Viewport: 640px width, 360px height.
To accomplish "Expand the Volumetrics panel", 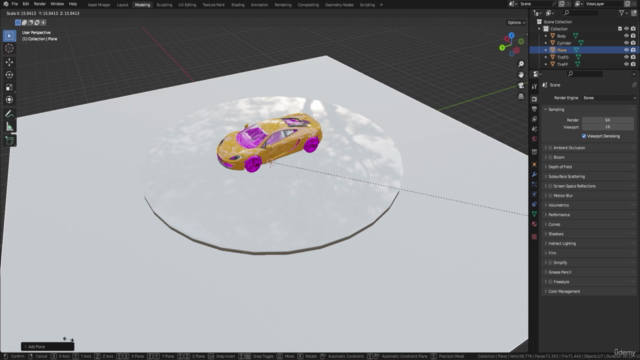I will [590, 205].
